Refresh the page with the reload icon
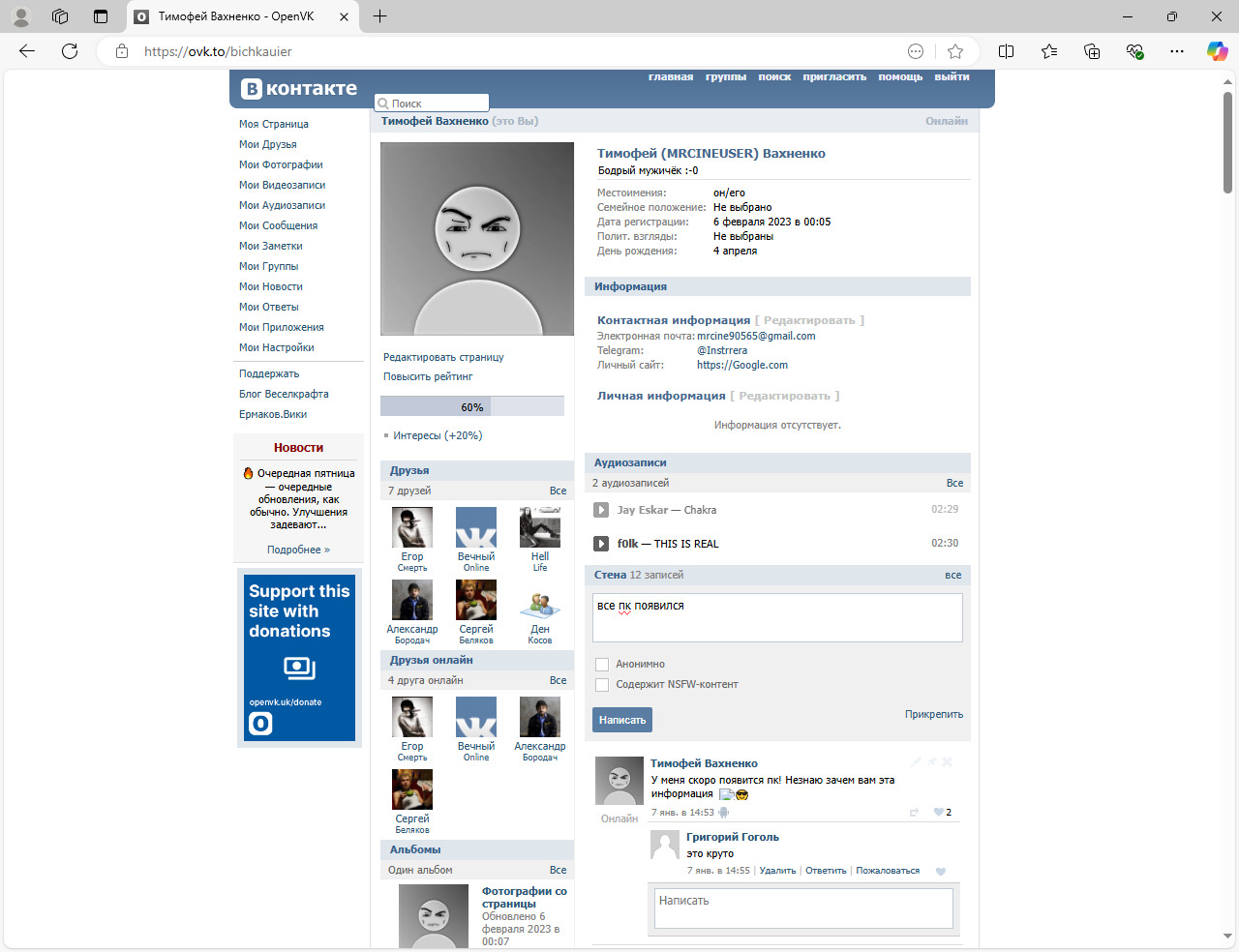The image size is (1239, 952). (x=70, y=51)
